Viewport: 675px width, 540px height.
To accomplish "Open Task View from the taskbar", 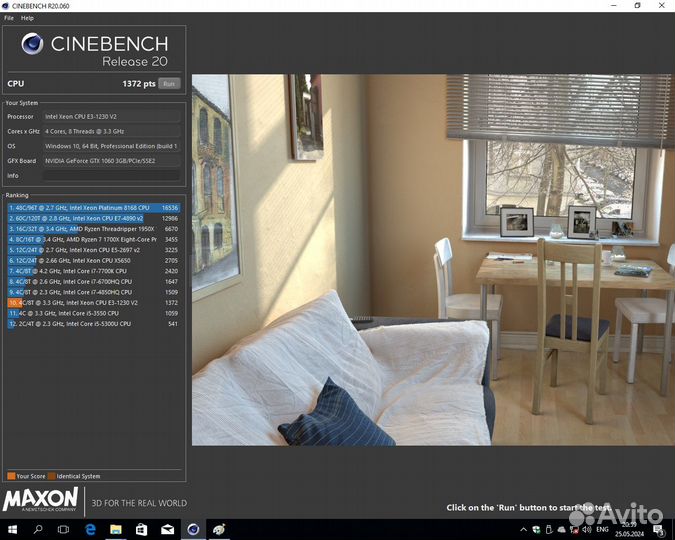I will pos(64,529).
